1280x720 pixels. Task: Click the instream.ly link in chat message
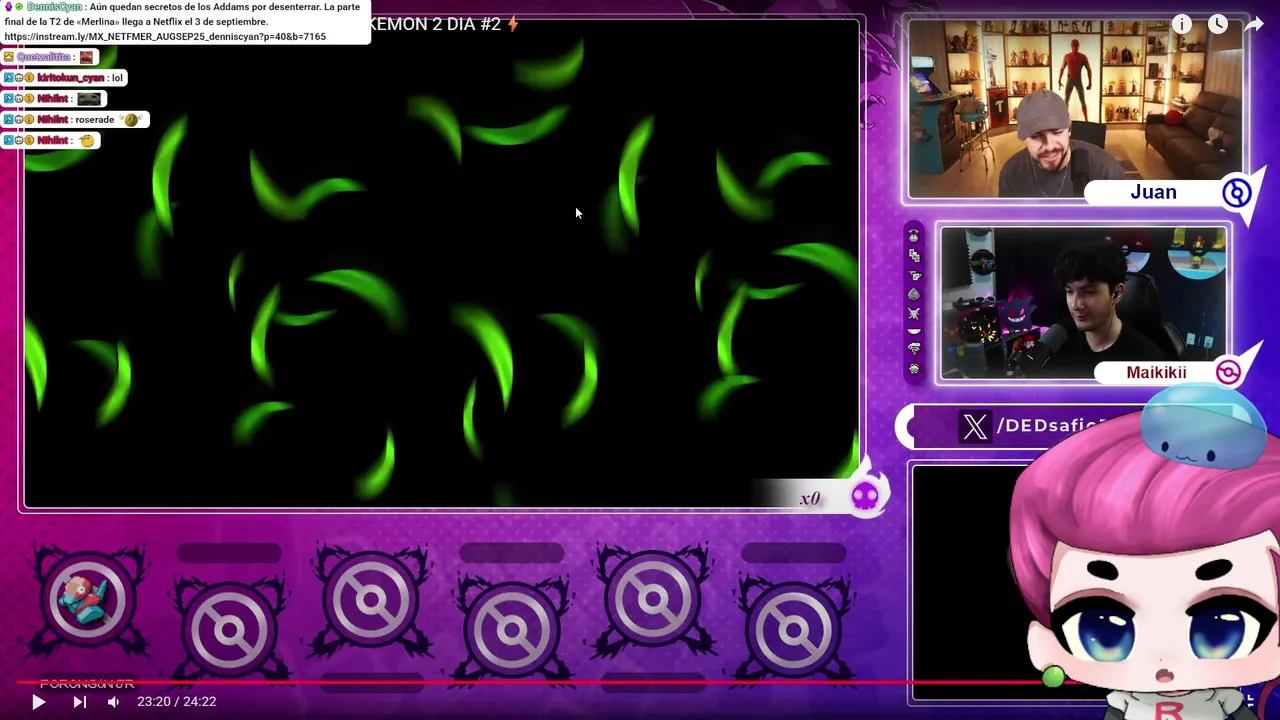(165, 37)
